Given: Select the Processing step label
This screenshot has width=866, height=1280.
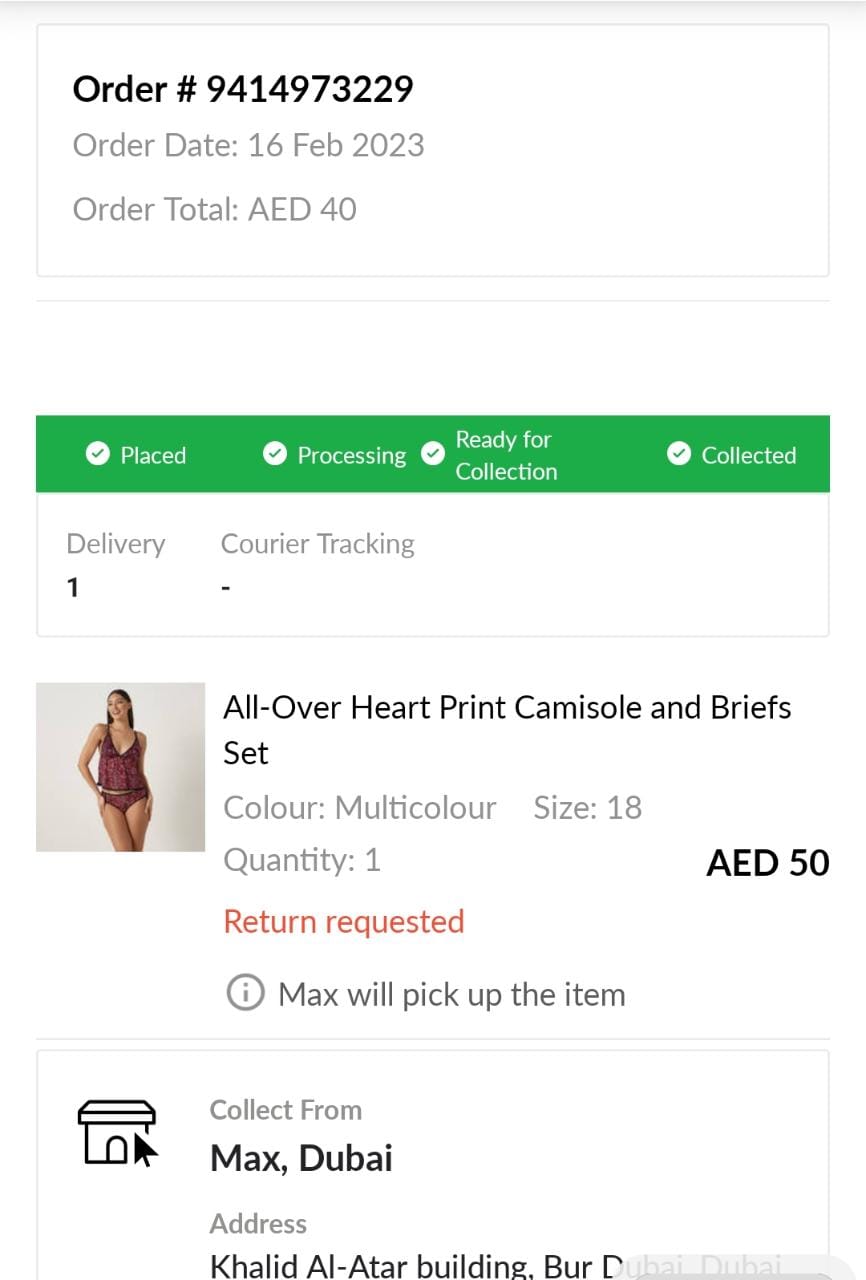Looking at the screenshot, I should pos(352,456).
